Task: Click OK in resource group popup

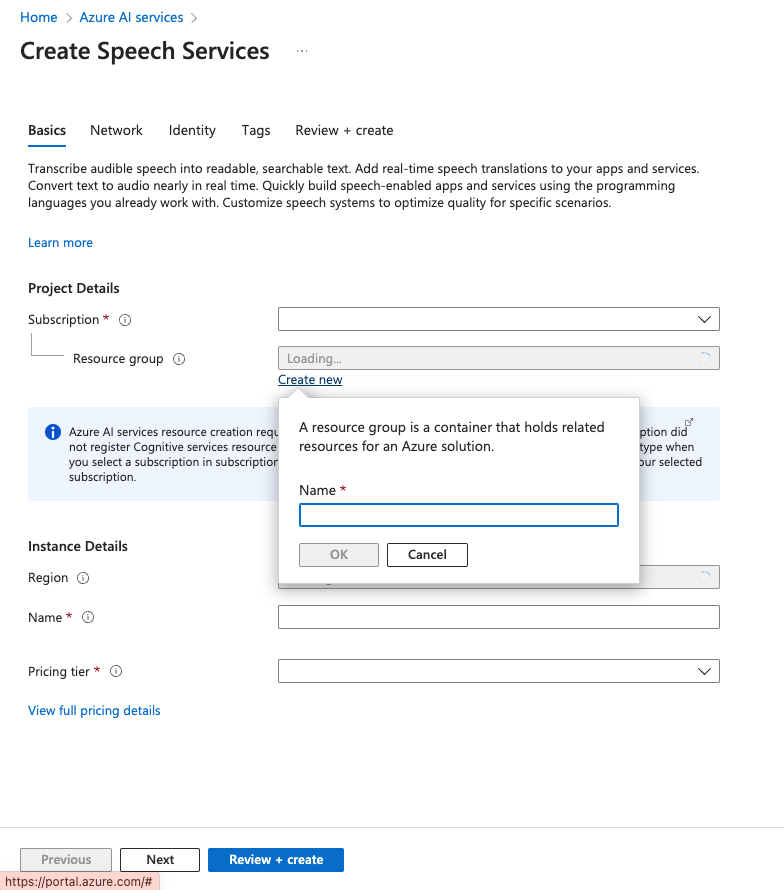Action: (339, 555)
